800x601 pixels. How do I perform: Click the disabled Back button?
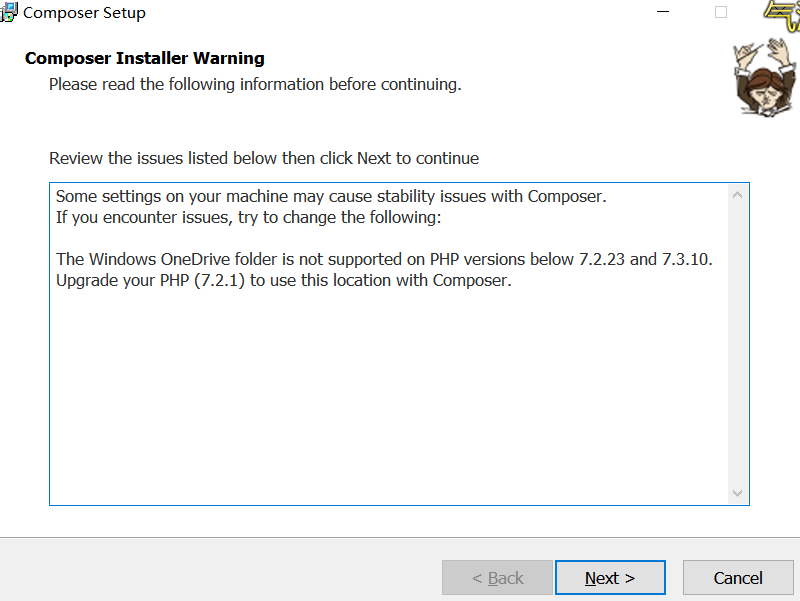(497, 578)
